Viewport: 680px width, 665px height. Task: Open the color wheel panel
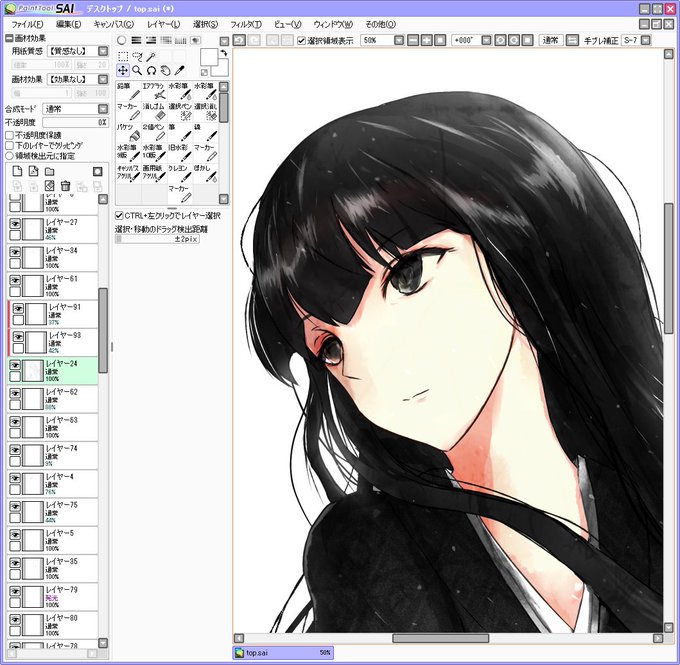pyautogui.click(x=122, y=40)
